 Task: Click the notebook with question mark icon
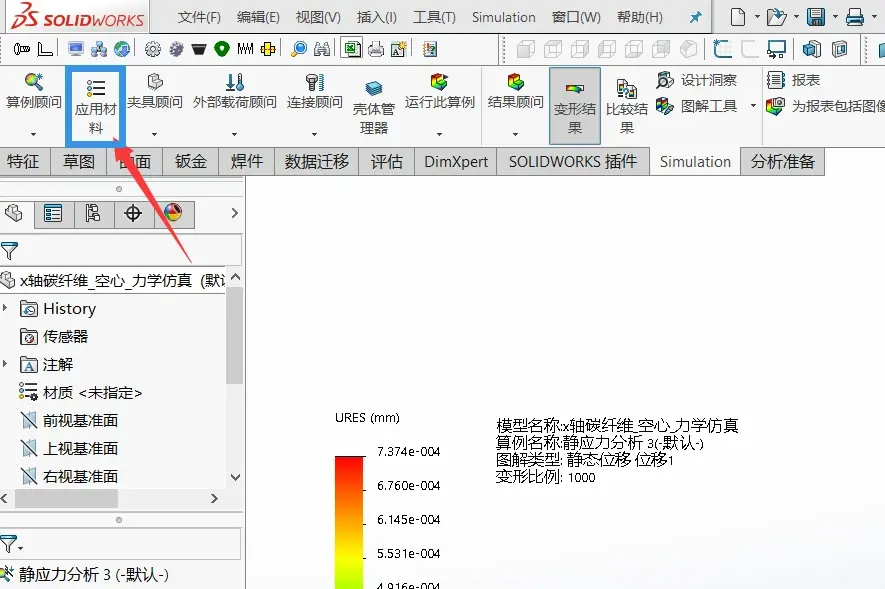[430, 49]
